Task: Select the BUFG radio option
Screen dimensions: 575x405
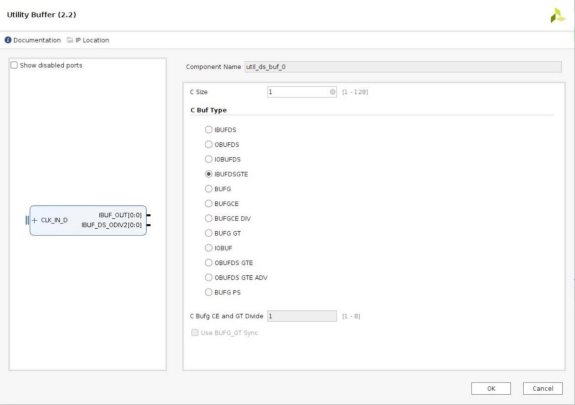Action: point(209,189)
